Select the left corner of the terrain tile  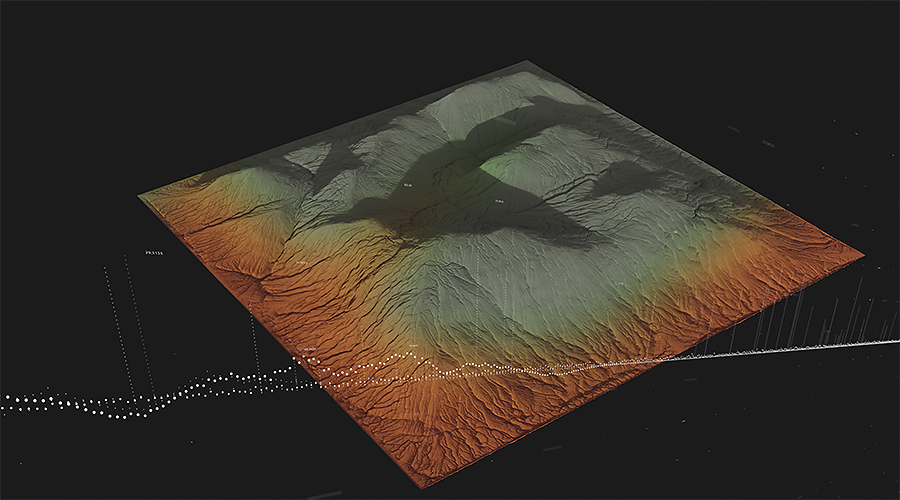click(x=140, y=197)
